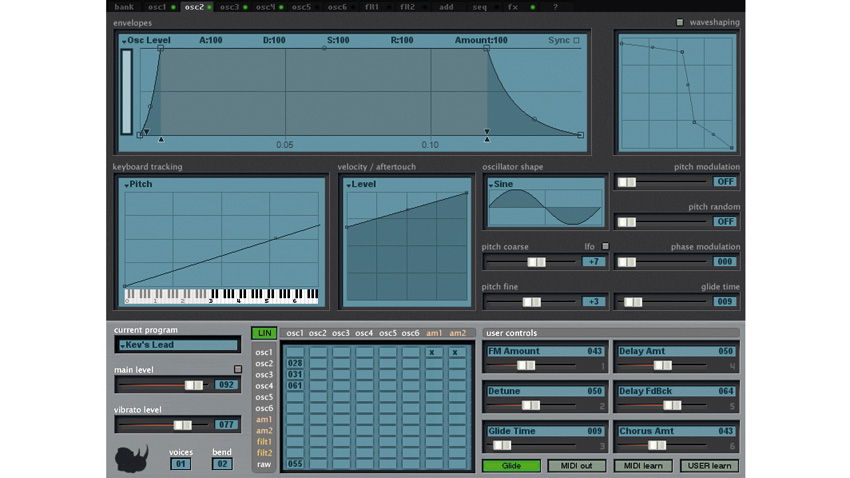The width and height of the screenshot is (850, 478).
Task: Toggle the osc3 green enable LED
Action: pyautogui.click(x=245, y=7)
